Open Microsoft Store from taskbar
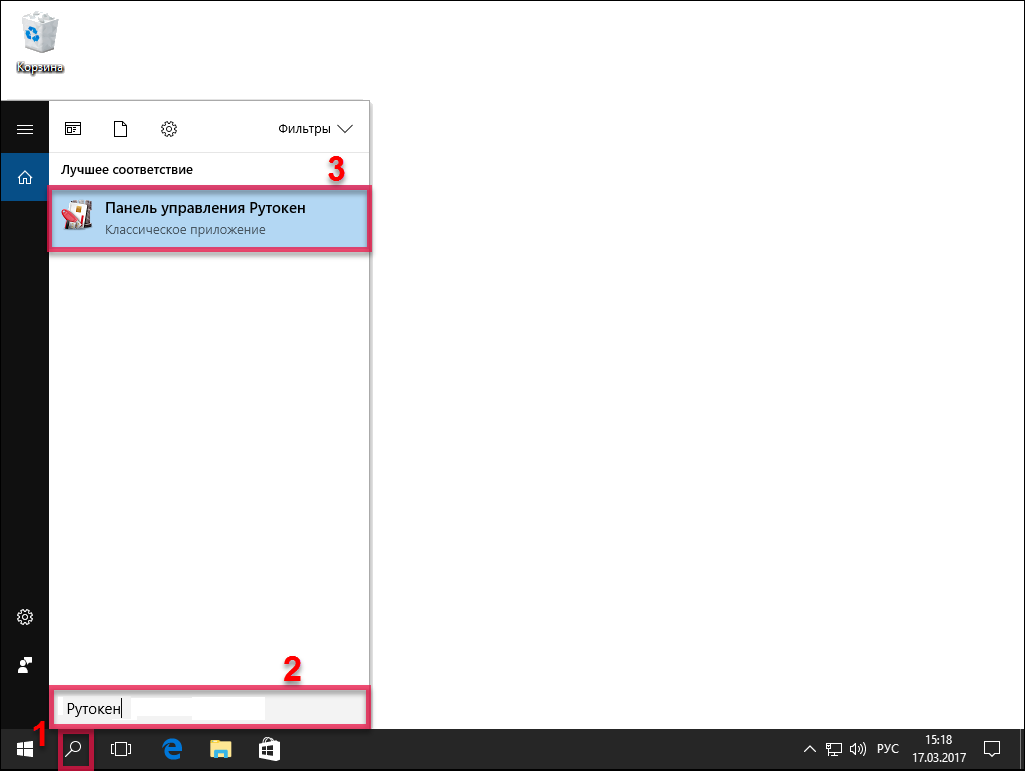The width and height of the screenshot is (1025, 771). [x=269, y=749]
